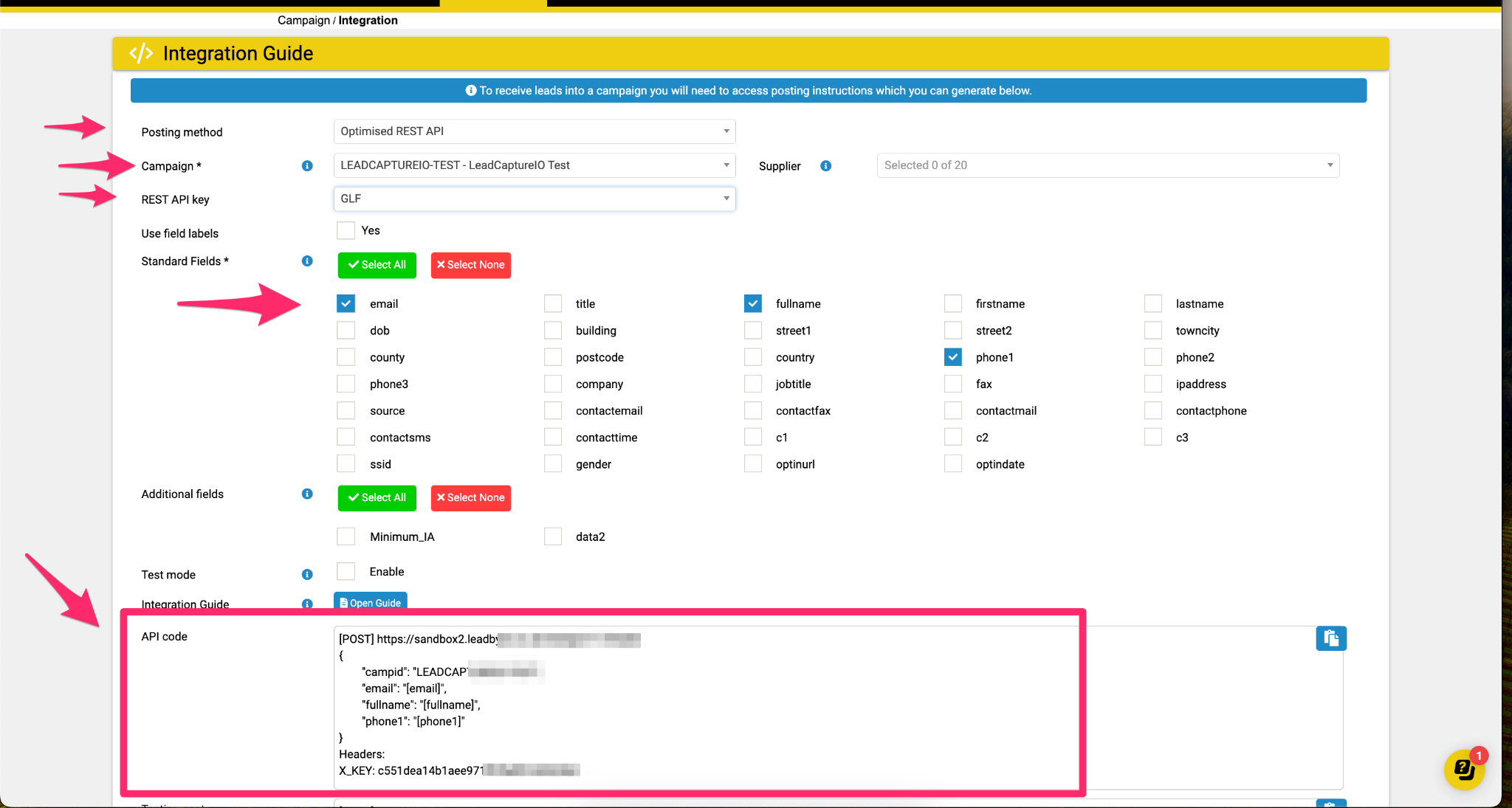Expand the REST API key dropdown
This screenshot has height=808, width=1512.
pos(534,198)
